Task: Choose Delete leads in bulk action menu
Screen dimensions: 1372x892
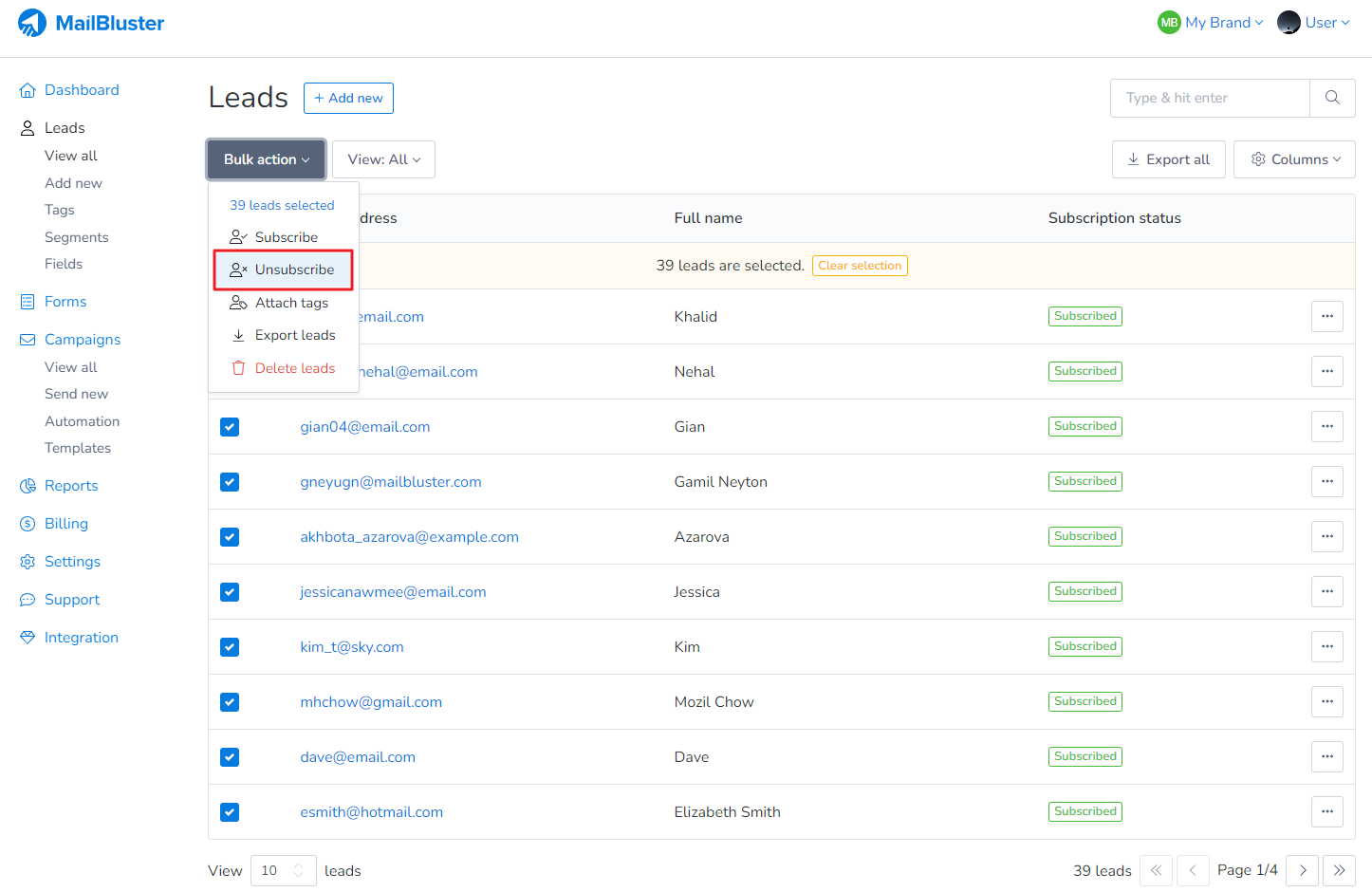Action: pyautogui.click(x=283, y=368)
